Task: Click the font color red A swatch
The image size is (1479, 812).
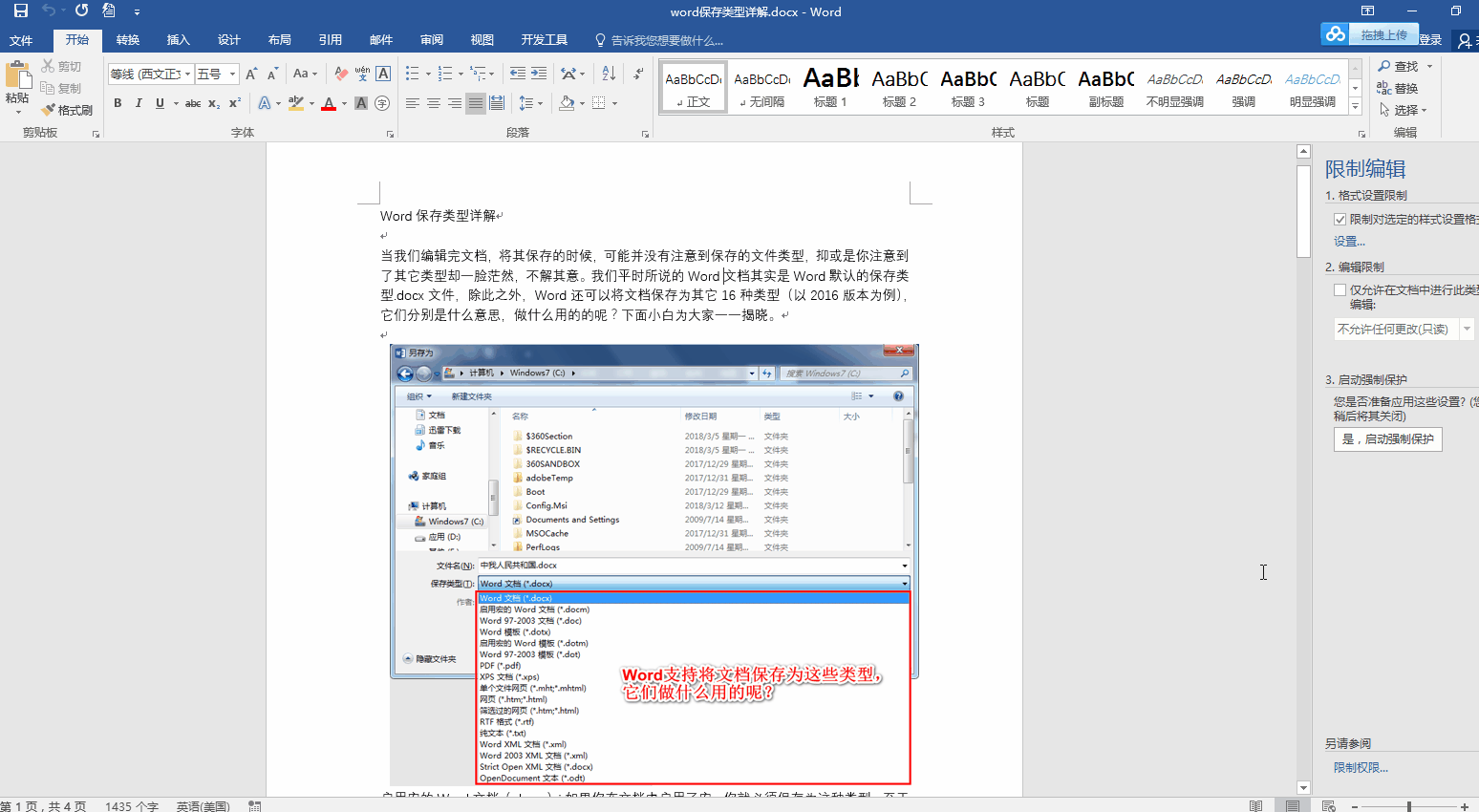Action: click(329, 103)
